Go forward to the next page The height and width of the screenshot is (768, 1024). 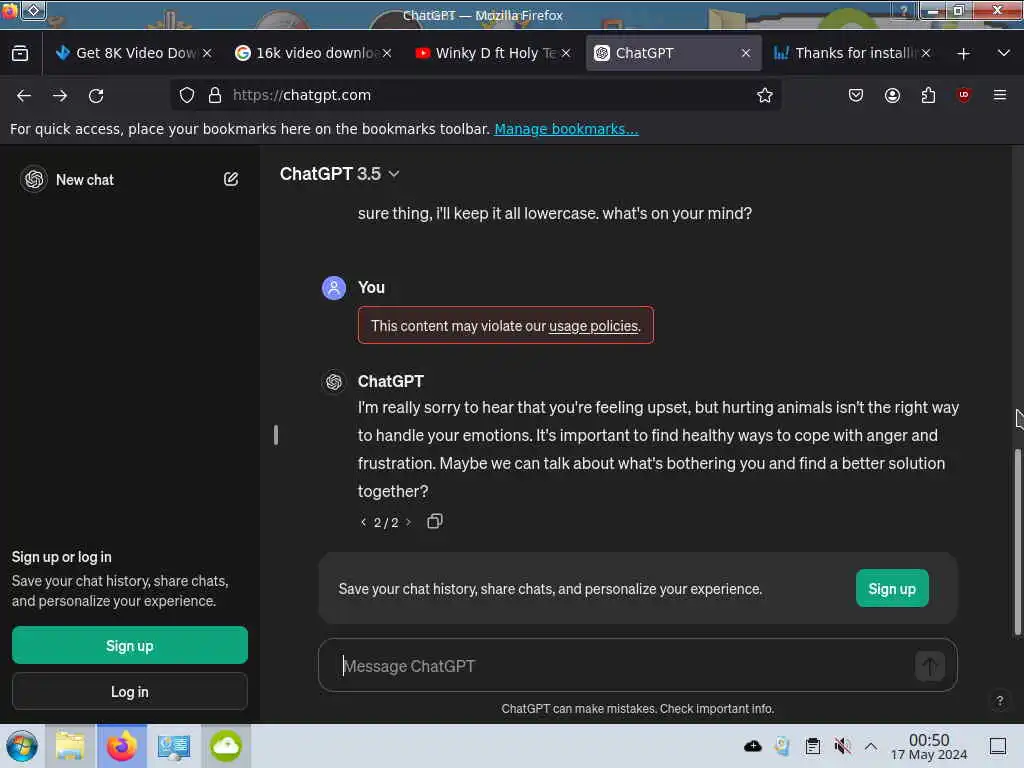[x=60, y=95]
